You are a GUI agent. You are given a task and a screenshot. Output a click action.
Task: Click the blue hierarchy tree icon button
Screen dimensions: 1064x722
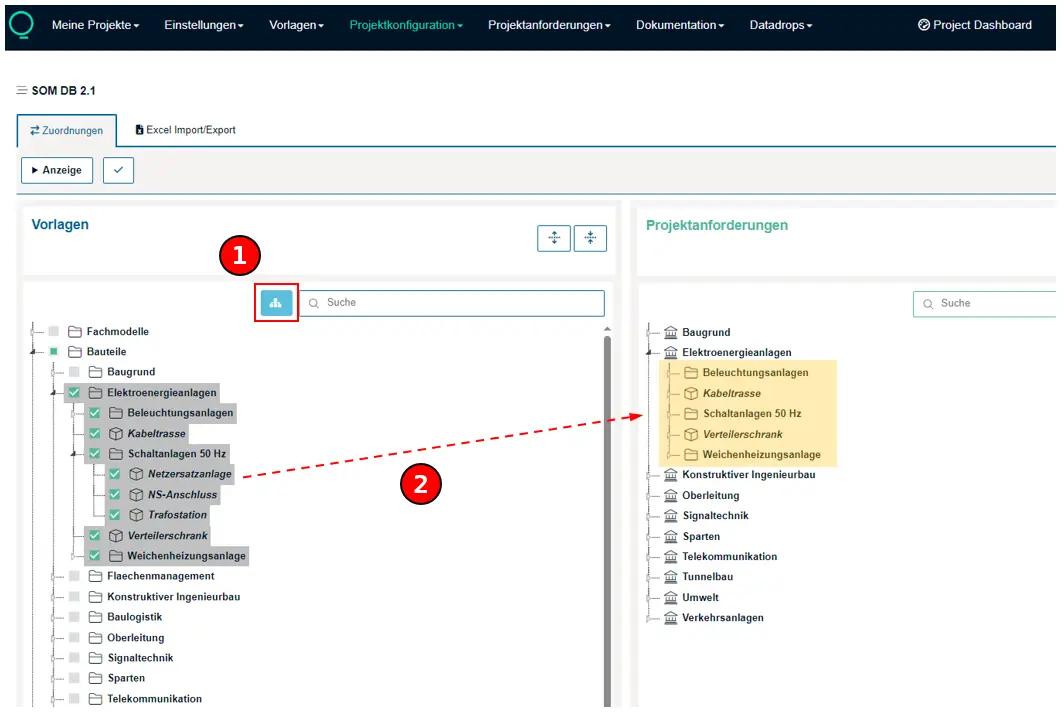(x=276, y=303)
